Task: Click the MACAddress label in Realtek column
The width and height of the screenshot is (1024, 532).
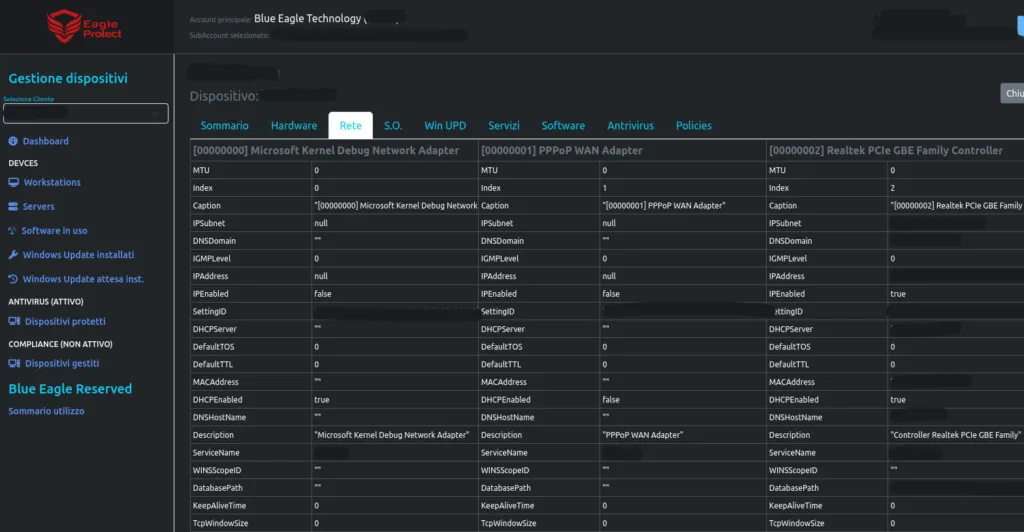Action: coord(792,382)
